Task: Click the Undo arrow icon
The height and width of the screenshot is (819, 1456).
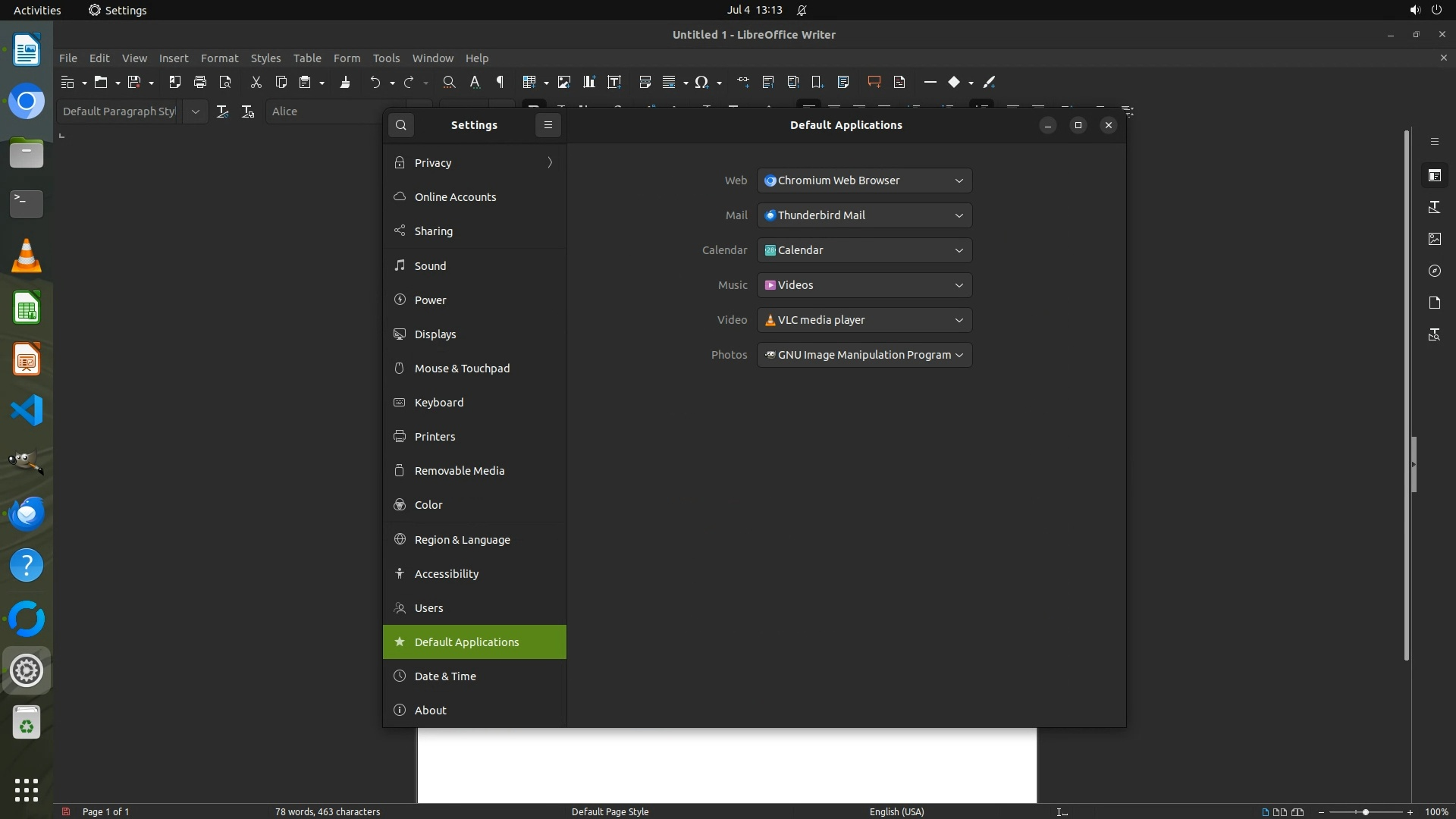Action: pyautogui.click(x=375, y=82)
